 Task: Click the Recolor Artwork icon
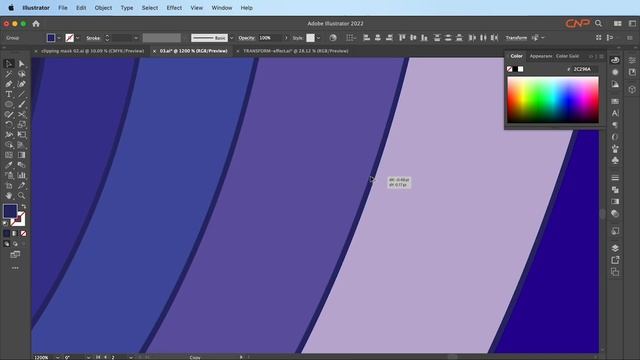click(x=333, y=38)
